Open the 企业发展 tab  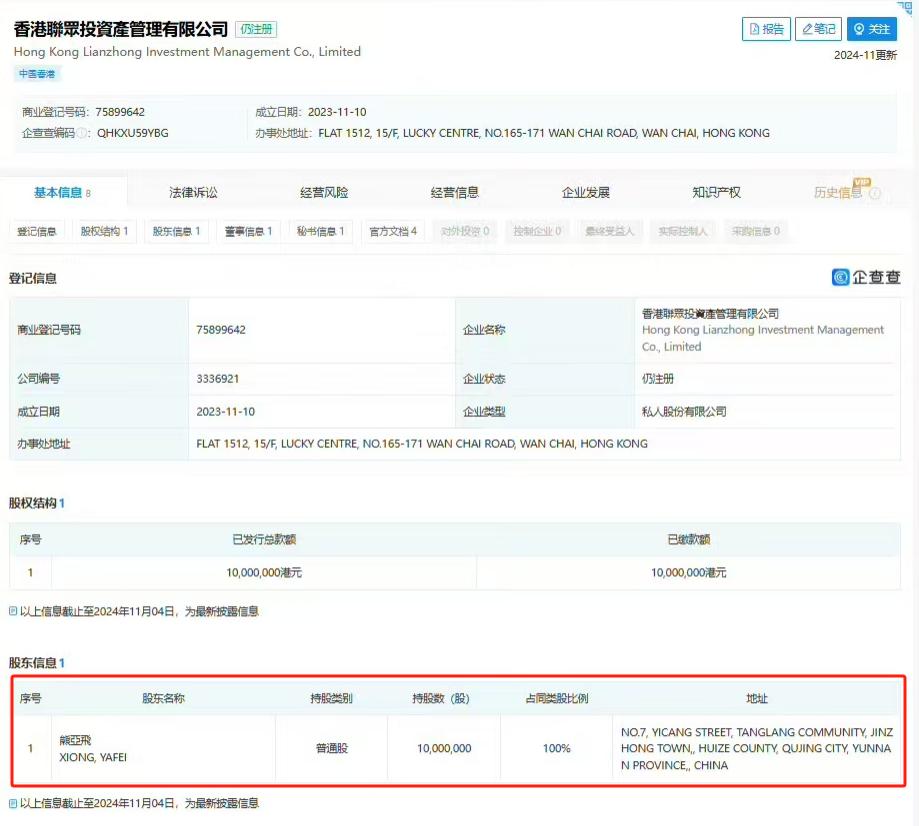click(x=586, y=191)
